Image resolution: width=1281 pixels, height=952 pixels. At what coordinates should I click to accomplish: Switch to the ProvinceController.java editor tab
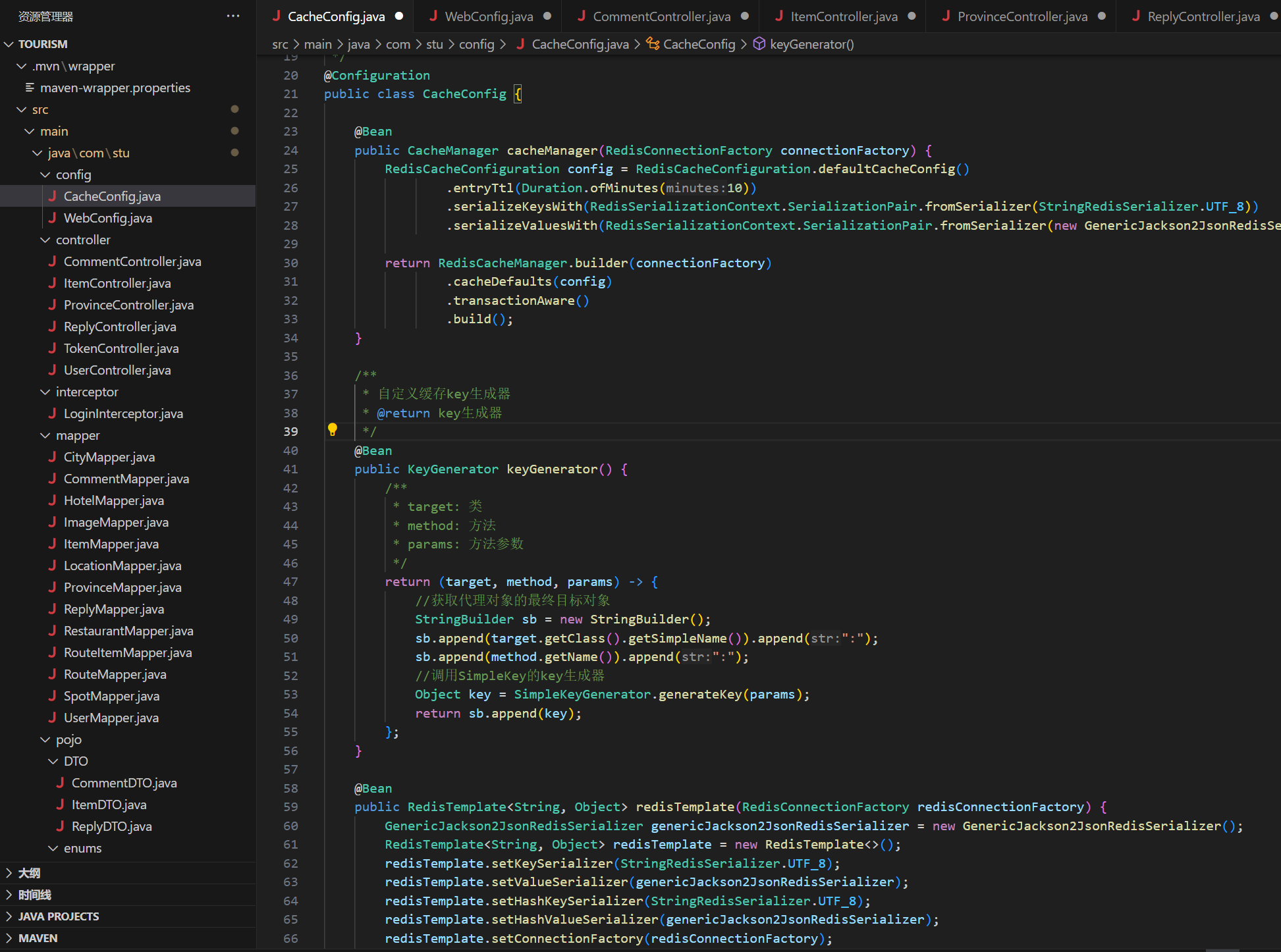(x=1022, y=16)
